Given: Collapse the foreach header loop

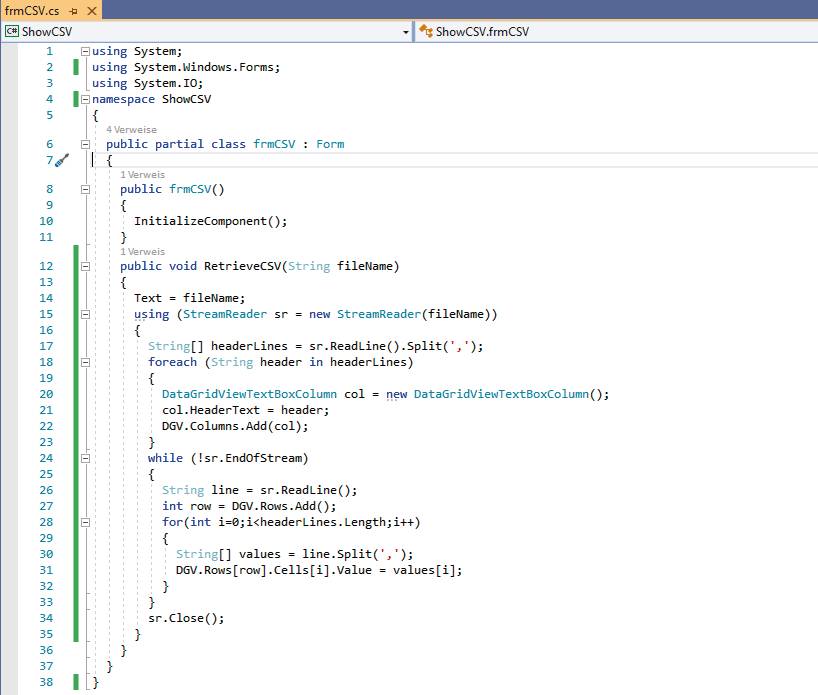Looking at the screenshot, I should tap(85, 363).
